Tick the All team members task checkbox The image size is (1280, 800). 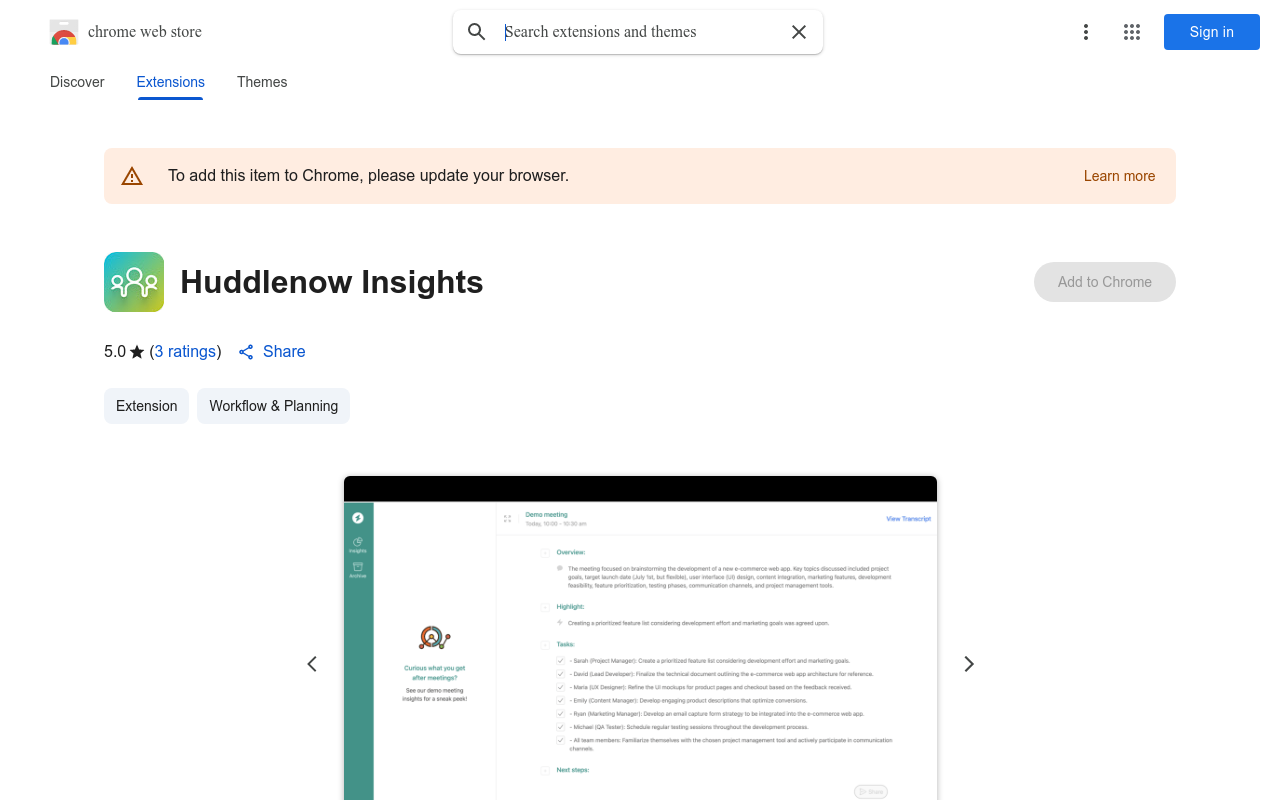coord(561,740)
